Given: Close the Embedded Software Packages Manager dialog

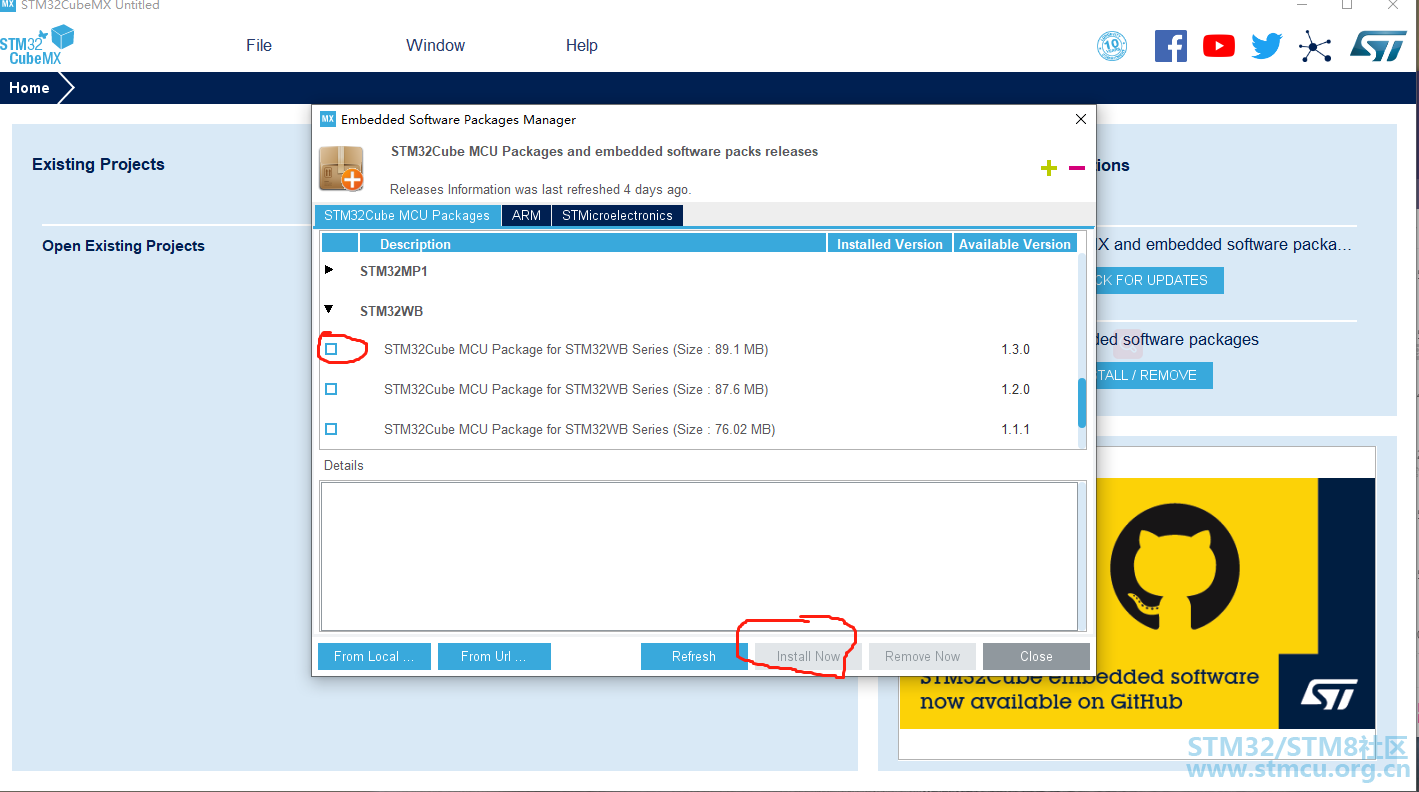Looking at the screenshot, I should [1080, 119].
